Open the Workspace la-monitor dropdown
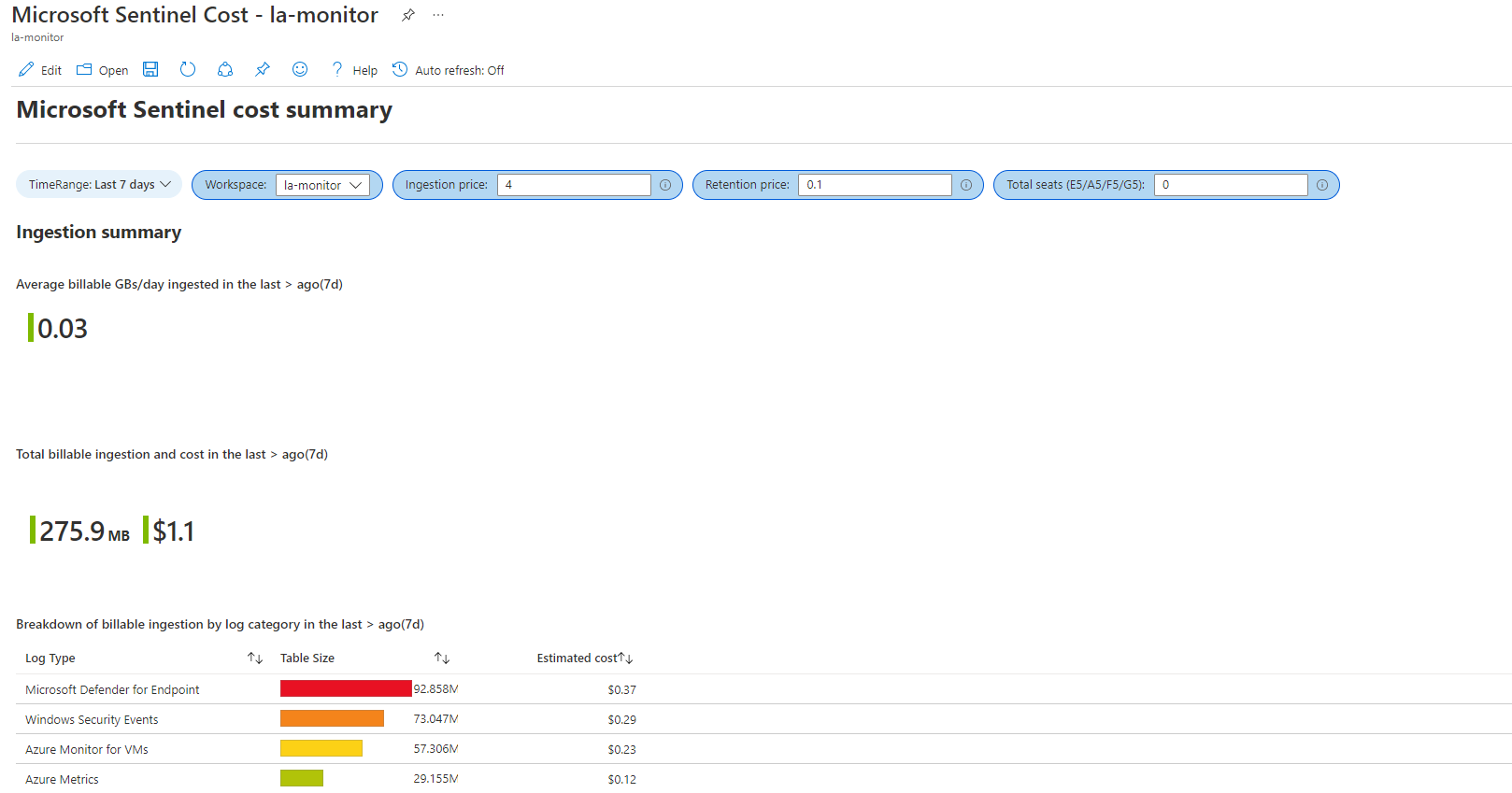 pyautogui.click(x=322, y=185)
